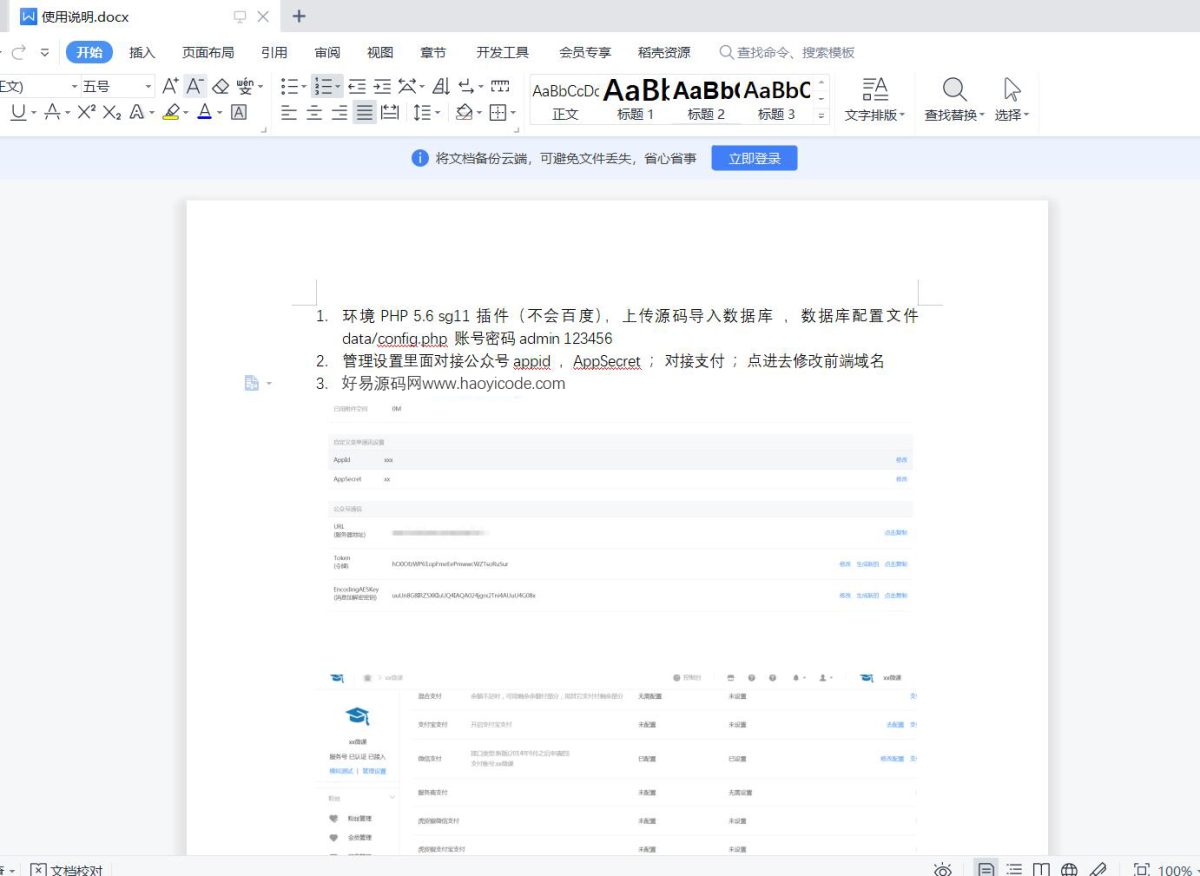Click the bulleted list icon

tap(290, 87)
